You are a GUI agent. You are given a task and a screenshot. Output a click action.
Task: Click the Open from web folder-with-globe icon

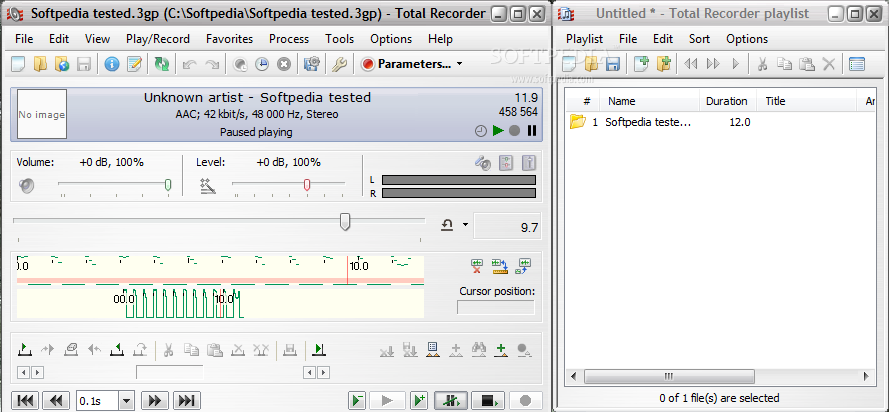[62, 64]
